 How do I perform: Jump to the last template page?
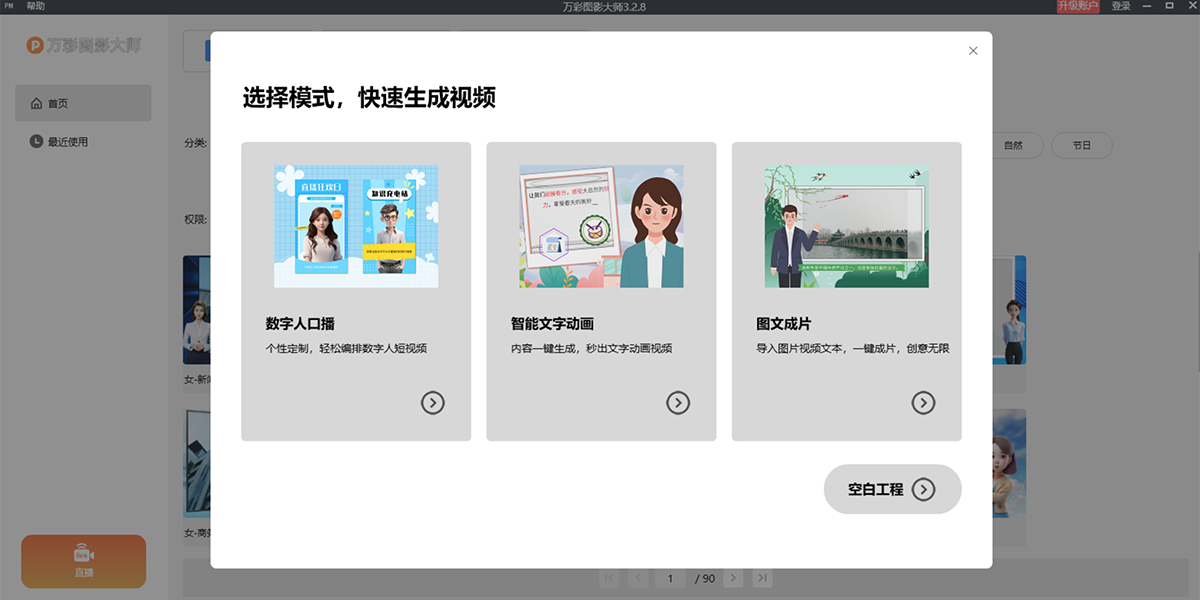(762, 578)
